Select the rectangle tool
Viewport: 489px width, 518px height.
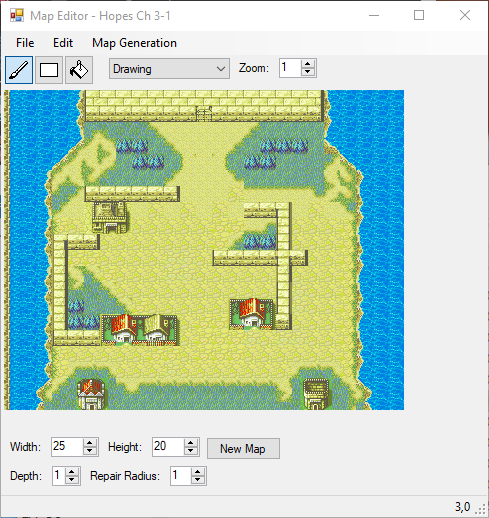pos(49,70)
